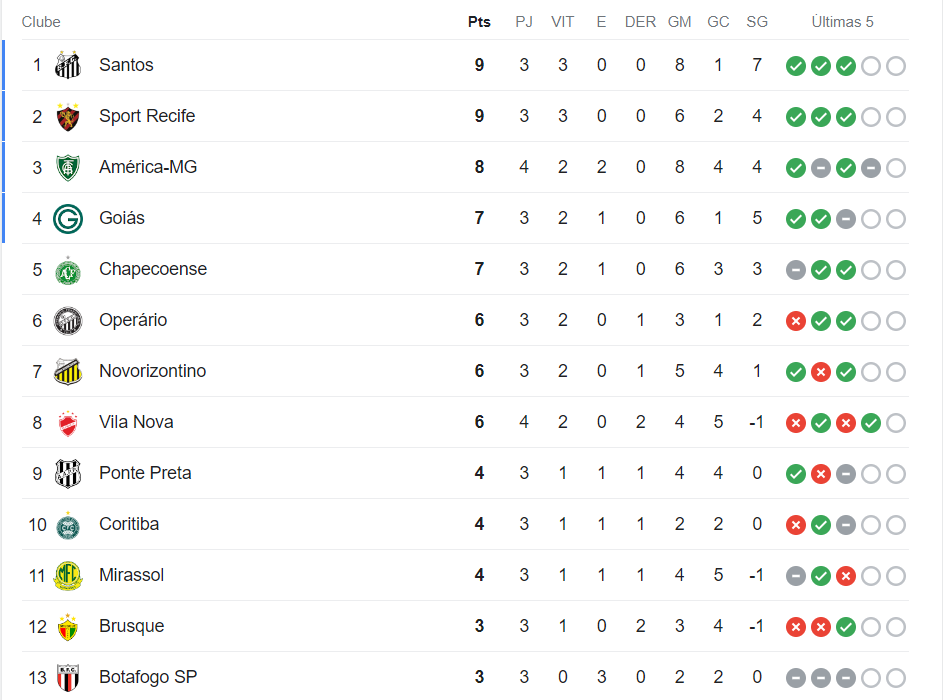Click the Pts column header
Screen dimensions: 943x700
[x=479, y=22]
